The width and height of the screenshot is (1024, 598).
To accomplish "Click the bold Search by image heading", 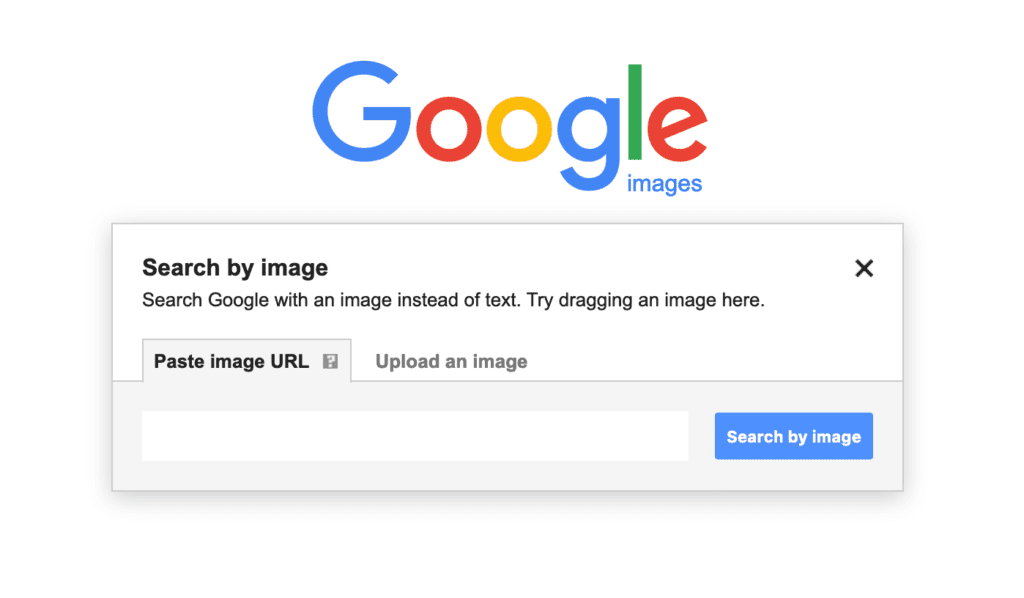I will (x=235, y=268).
